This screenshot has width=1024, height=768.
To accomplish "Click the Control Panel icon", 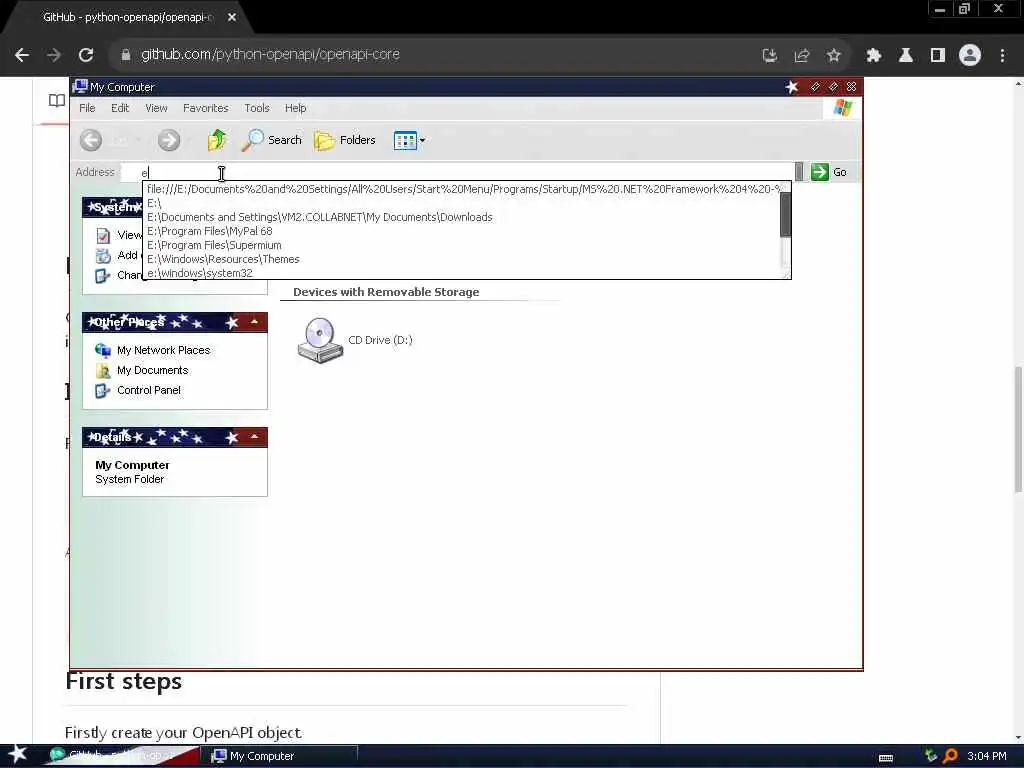I will [103, 391].
